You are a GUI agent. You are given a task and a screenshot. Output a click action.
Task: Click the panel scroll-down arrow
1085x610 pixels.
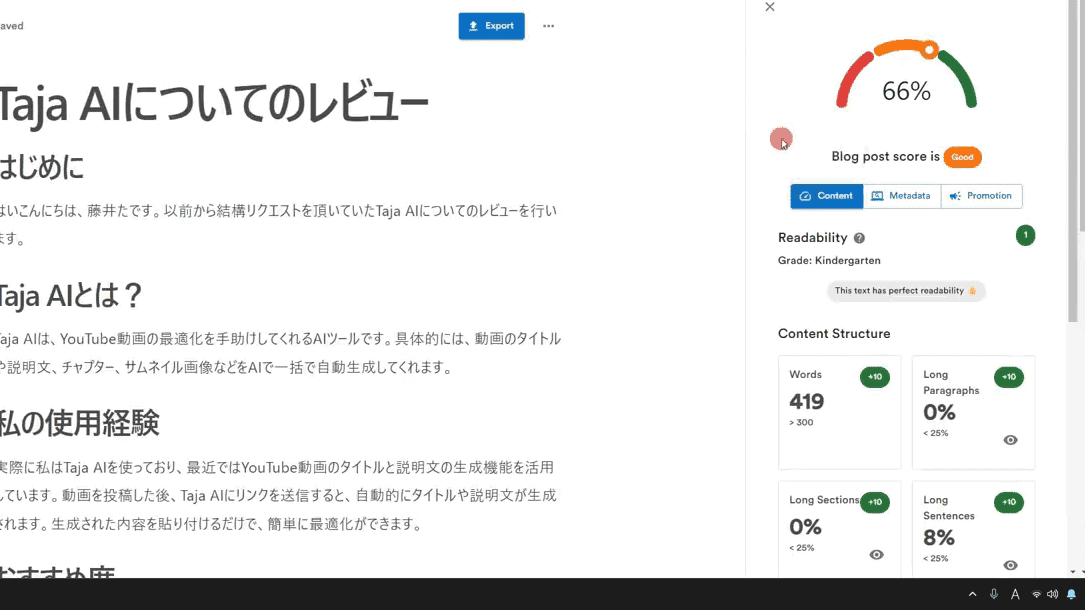1073,572
